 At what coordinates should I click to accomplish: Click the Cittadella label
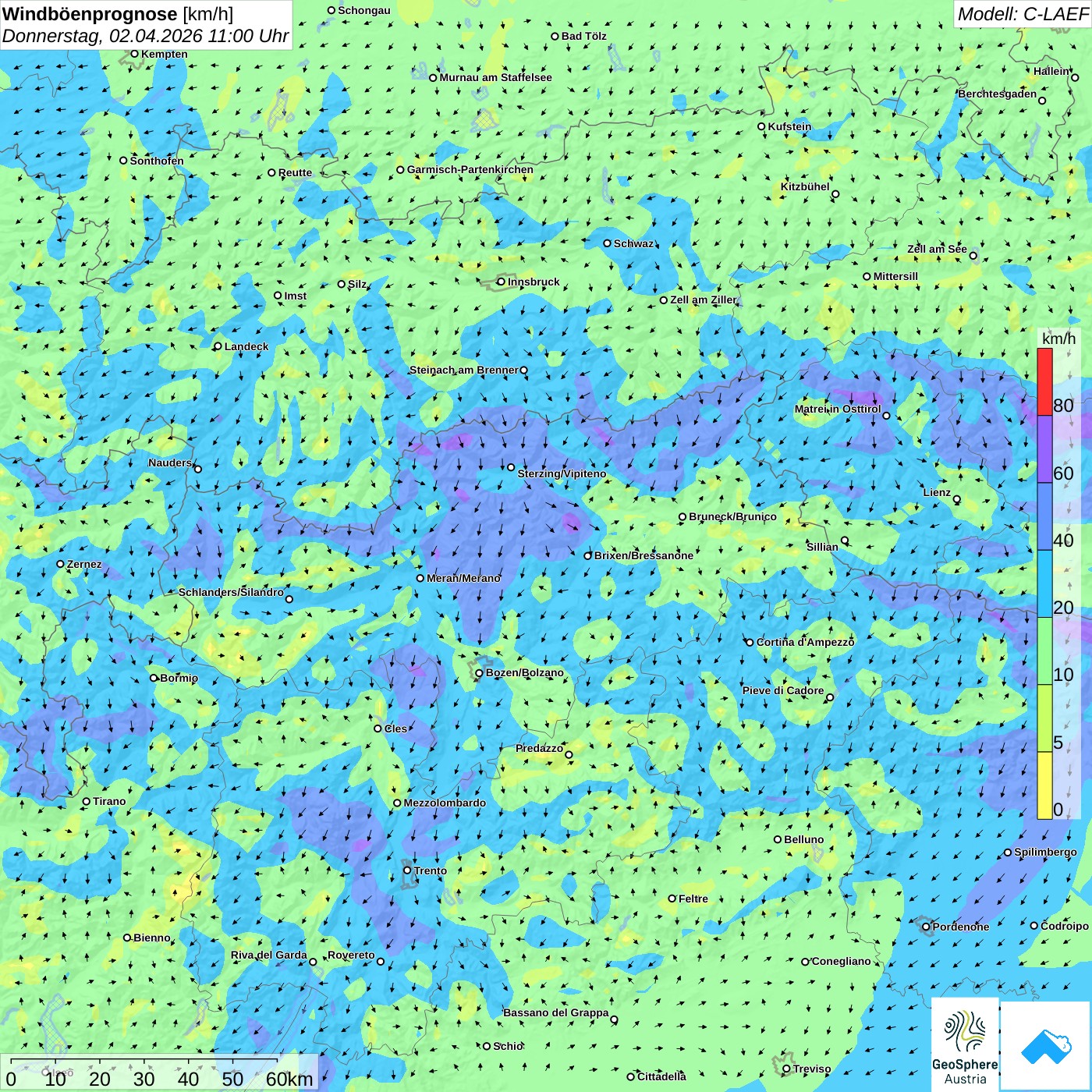(x=661, y=1076)
